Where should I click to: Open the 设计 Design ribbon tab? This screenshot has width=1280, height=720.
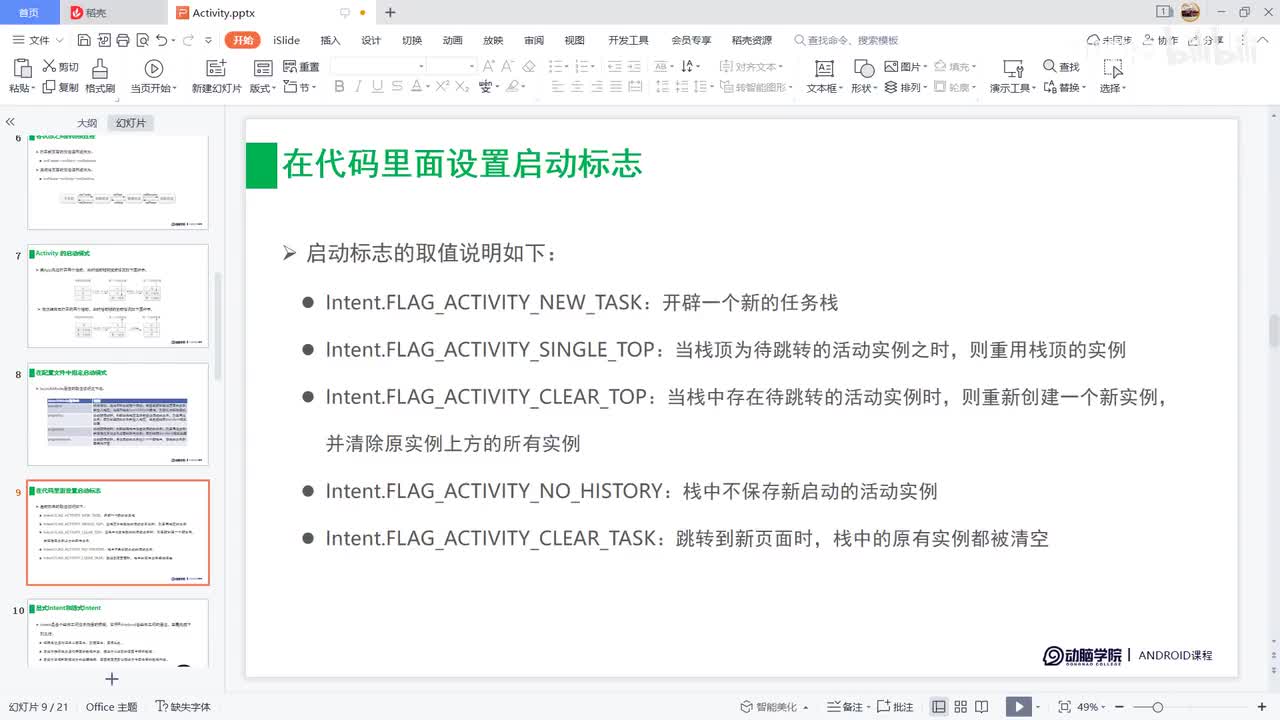(x=371, y=40)
